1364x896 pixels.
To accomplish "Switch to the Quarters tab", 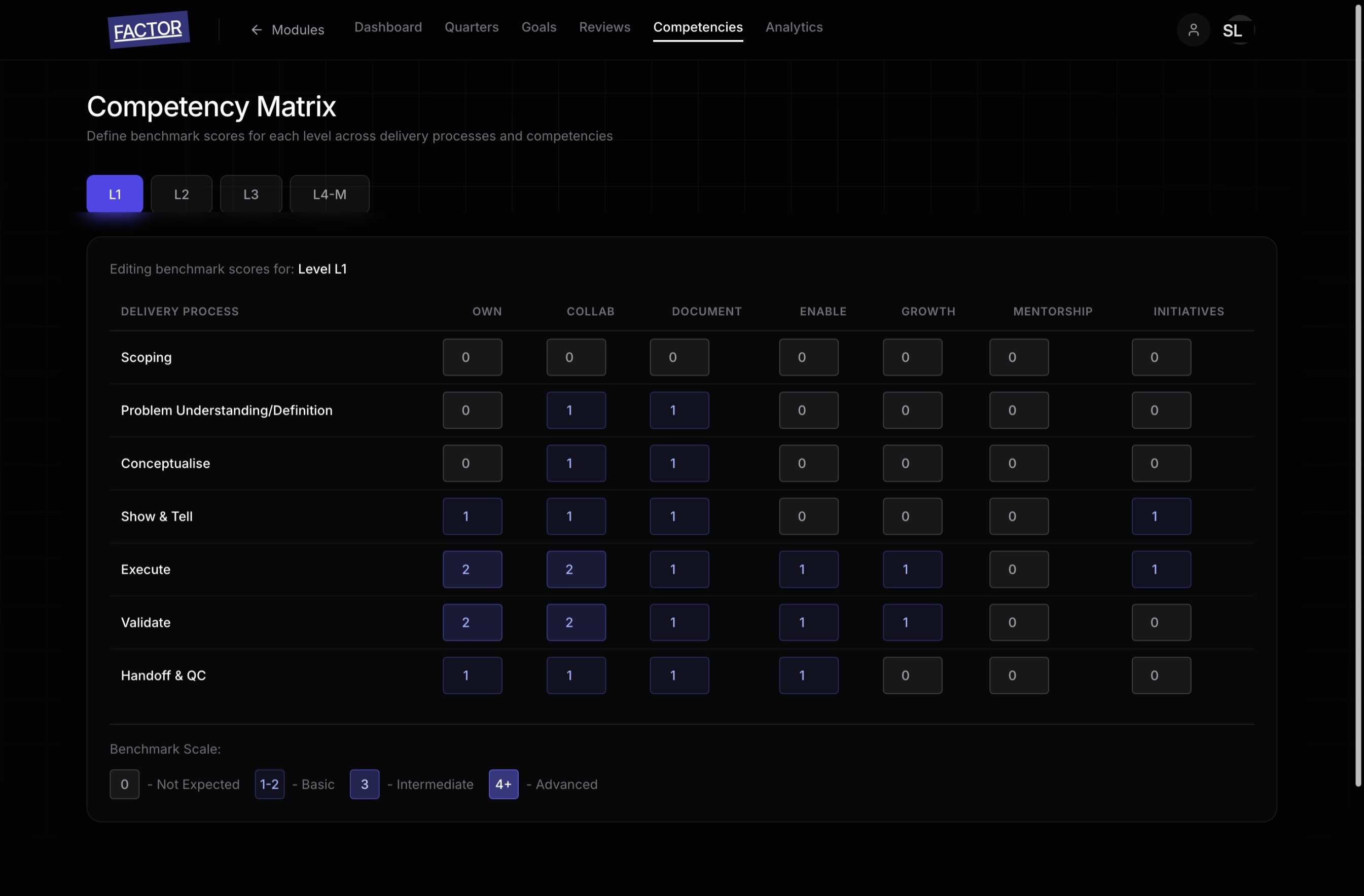I will tap(472, 27).
